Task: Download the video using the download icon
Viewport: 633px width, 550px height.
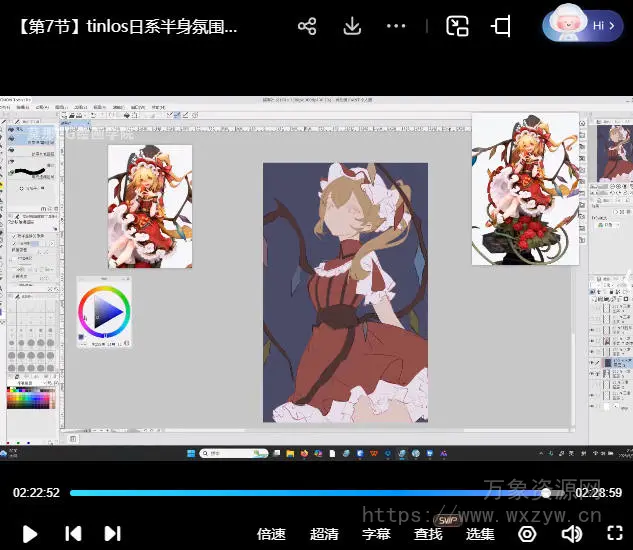Action: point(352,26)
